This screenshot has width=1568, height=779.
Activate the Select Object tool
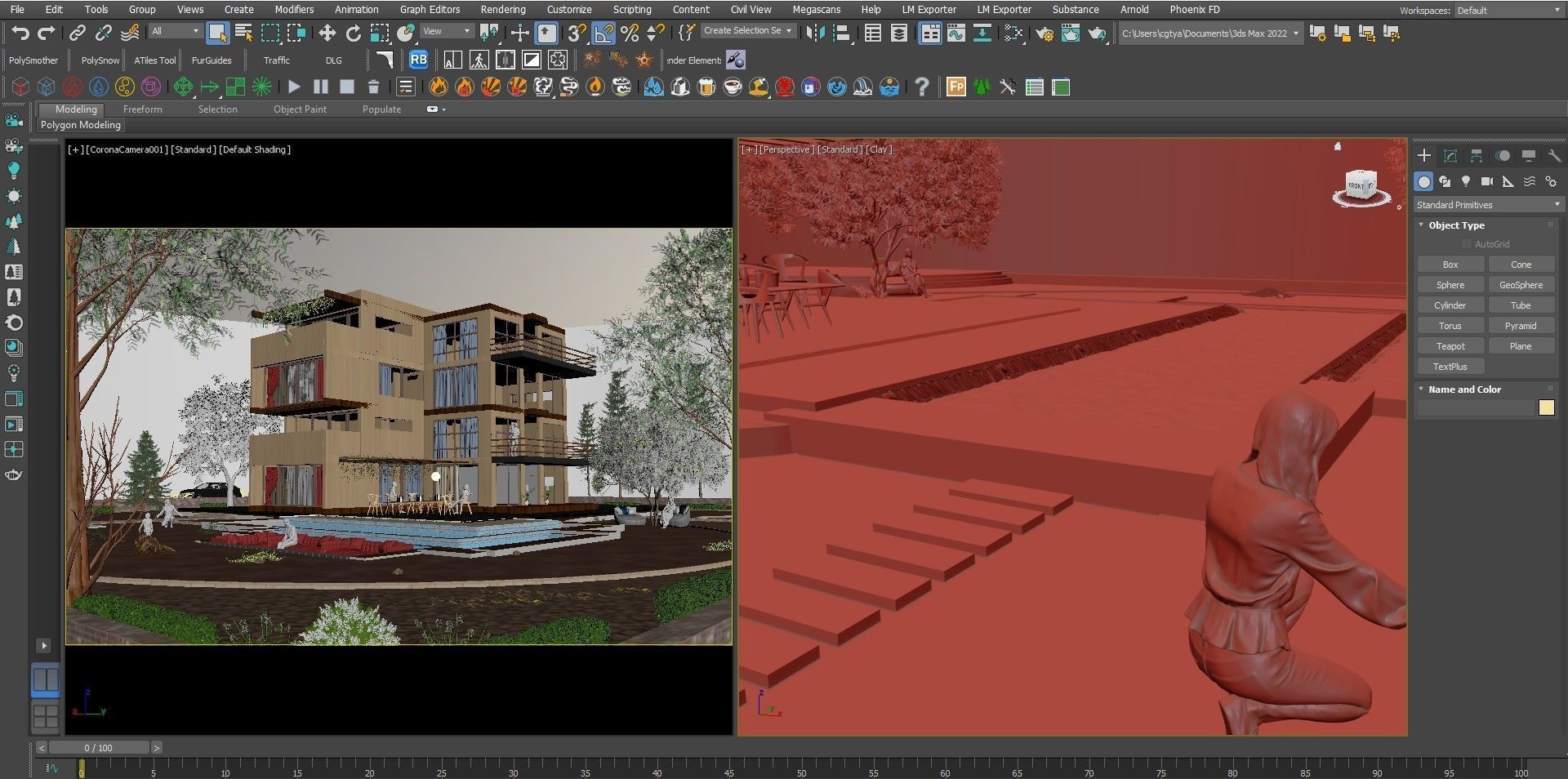(x=217, y=33)
